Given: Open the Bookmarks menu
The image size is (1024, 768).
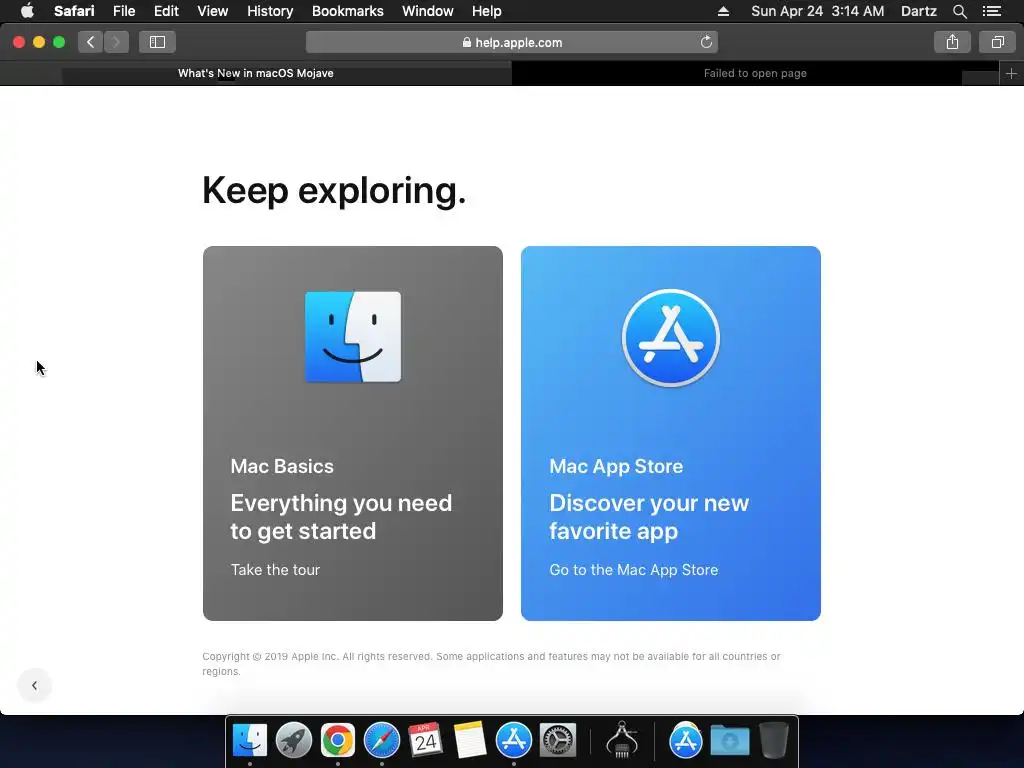Looking at the screenshot, I should tap(347, 11).
